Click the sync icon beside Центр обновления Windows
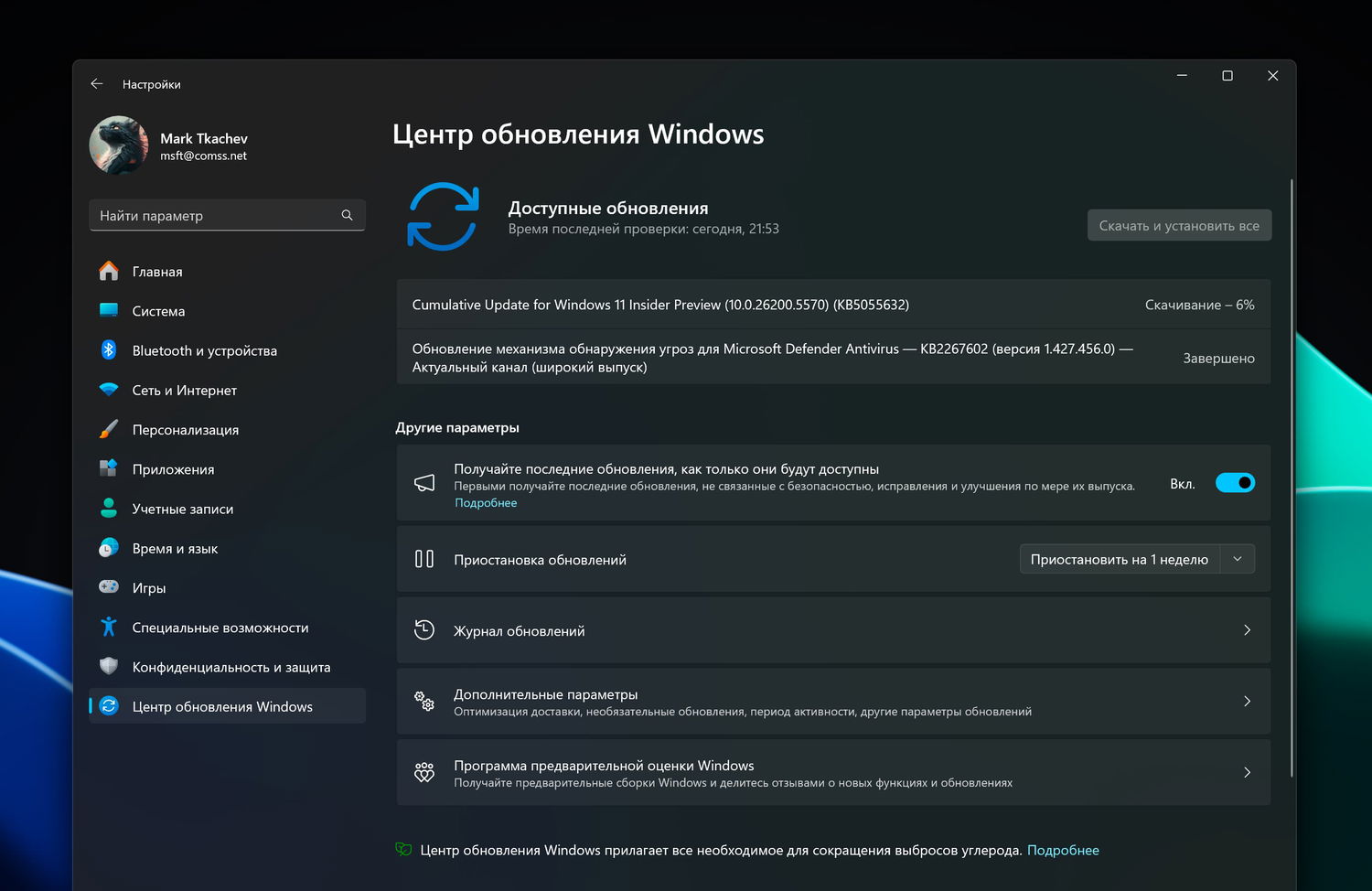Screen dimensions: 1372x891 [x=109, y=706]
